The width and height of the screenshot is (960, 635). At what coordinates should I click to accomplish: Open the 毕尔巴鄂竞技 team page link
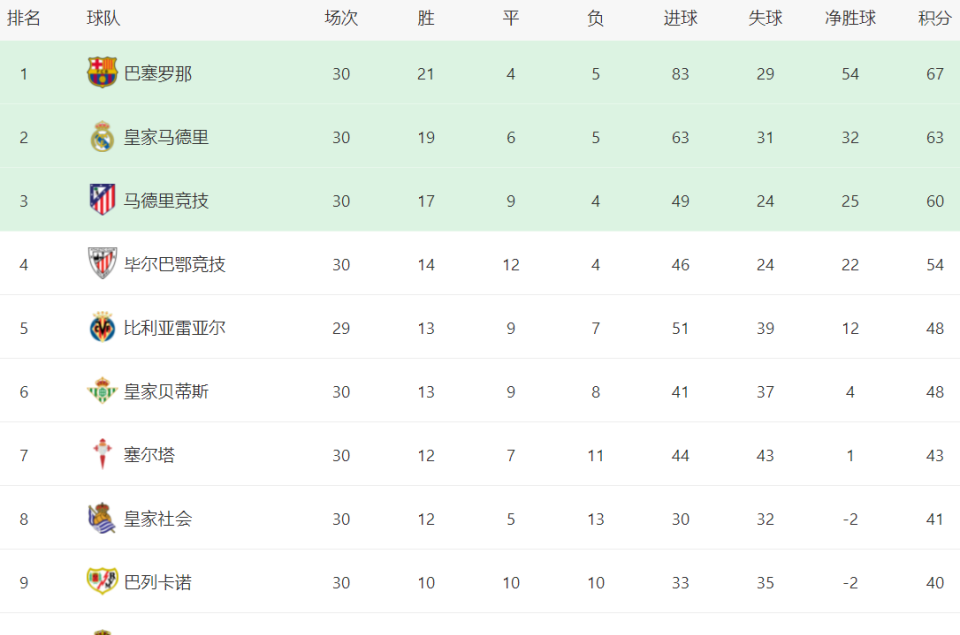[x=174, y=265]
